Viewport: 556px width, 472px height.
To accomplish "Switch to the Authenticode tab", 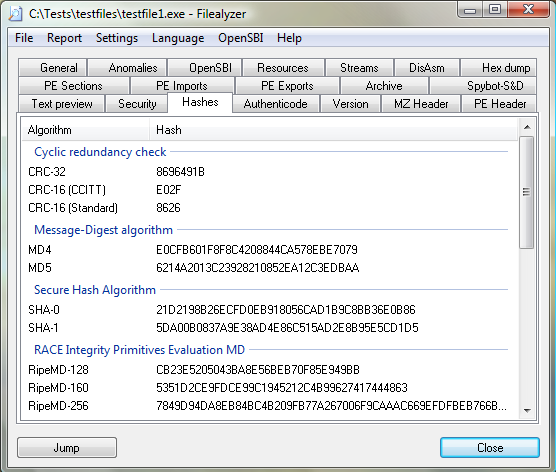I will click(276, 104).
